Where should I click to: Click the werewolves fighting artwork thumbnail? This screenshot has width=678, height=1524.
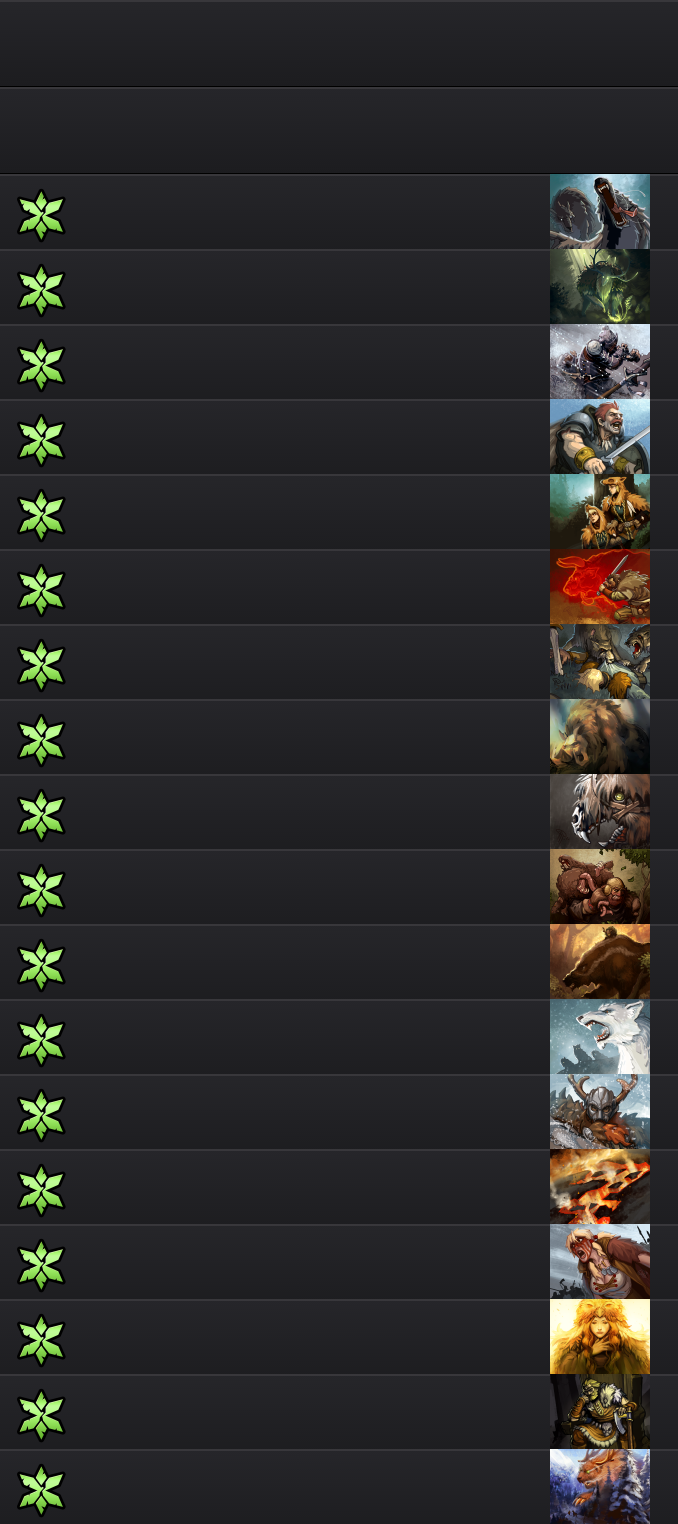click(600, 662)
